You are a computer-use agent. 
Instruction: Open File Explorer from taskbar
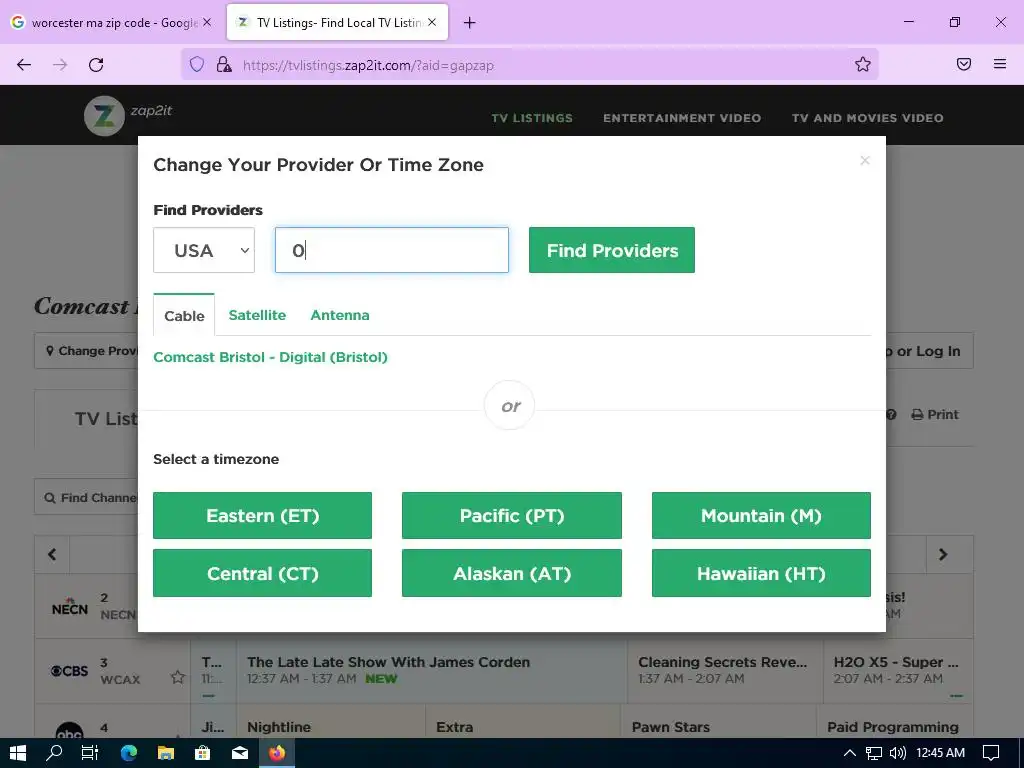tap(166, 753)
